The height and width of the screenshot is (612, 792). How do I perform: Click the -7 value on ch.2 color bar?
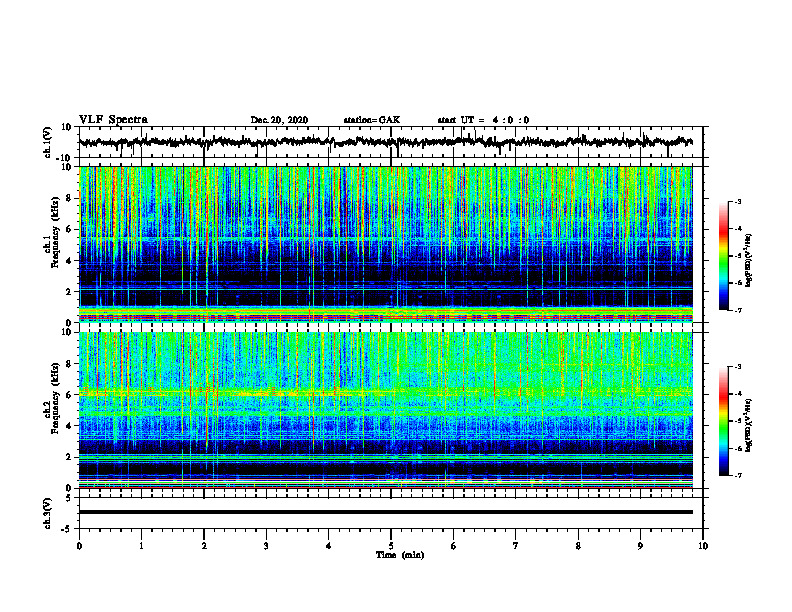pos(737,475)
